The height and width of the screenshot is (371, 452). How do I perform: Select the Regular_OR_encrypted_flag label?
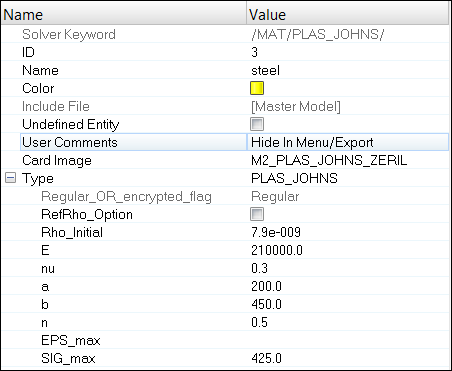pyautogui.click(x=126, y=197)
